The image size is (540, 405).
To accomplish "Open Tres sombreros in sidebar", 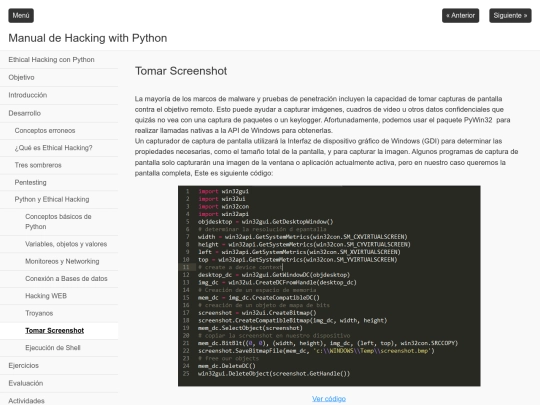I will coord(38,165).
